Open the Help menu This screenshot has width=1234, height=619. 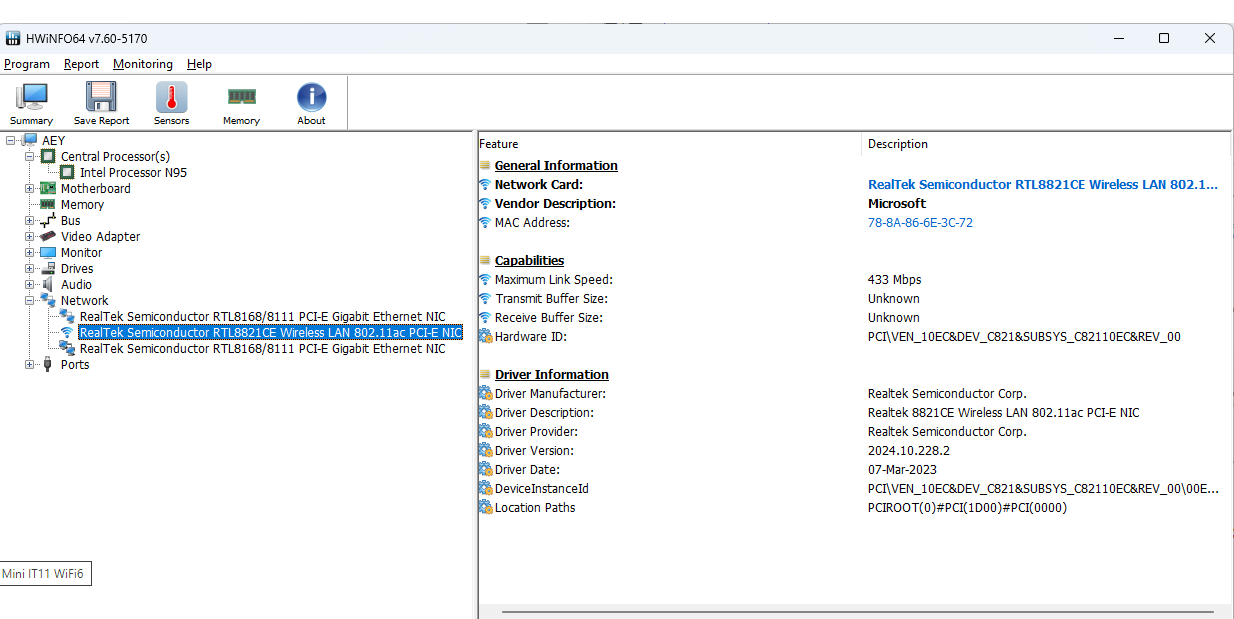click(199, 64)
